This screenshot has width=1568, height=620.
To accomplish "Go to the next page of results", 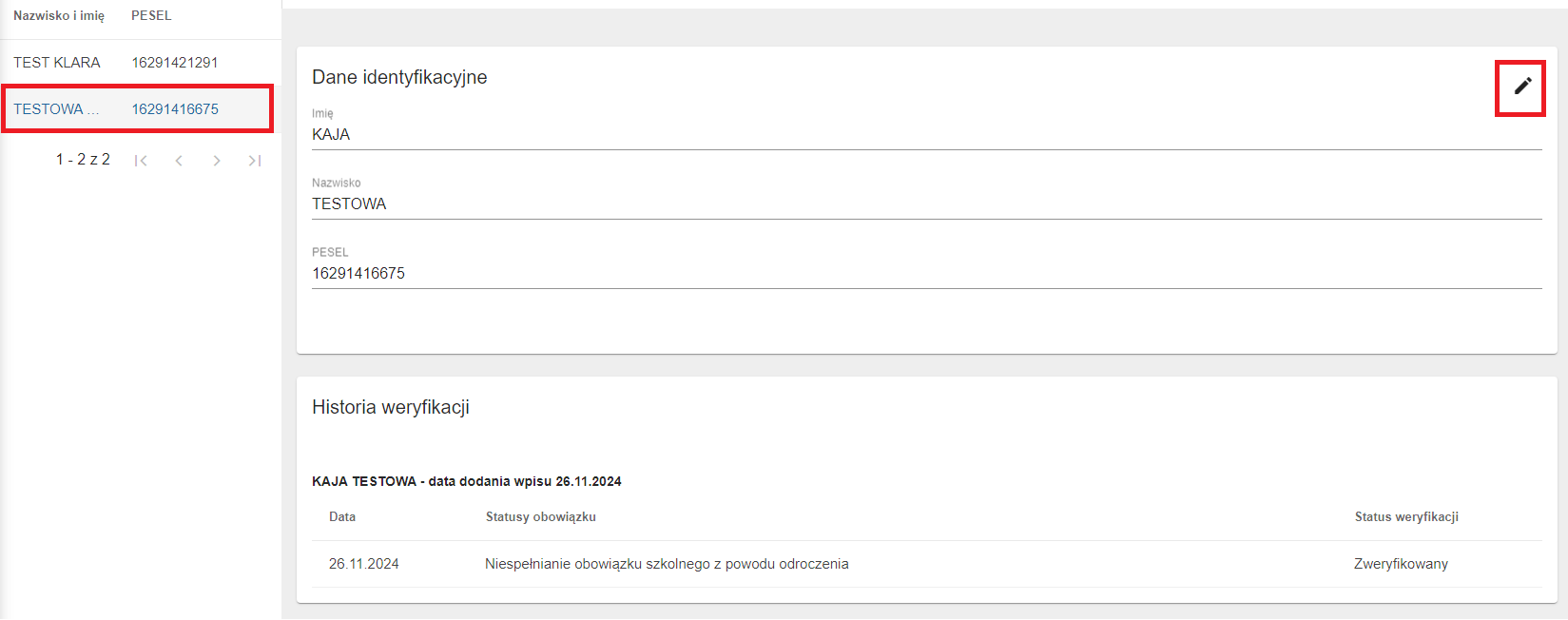I will point(217,161).
